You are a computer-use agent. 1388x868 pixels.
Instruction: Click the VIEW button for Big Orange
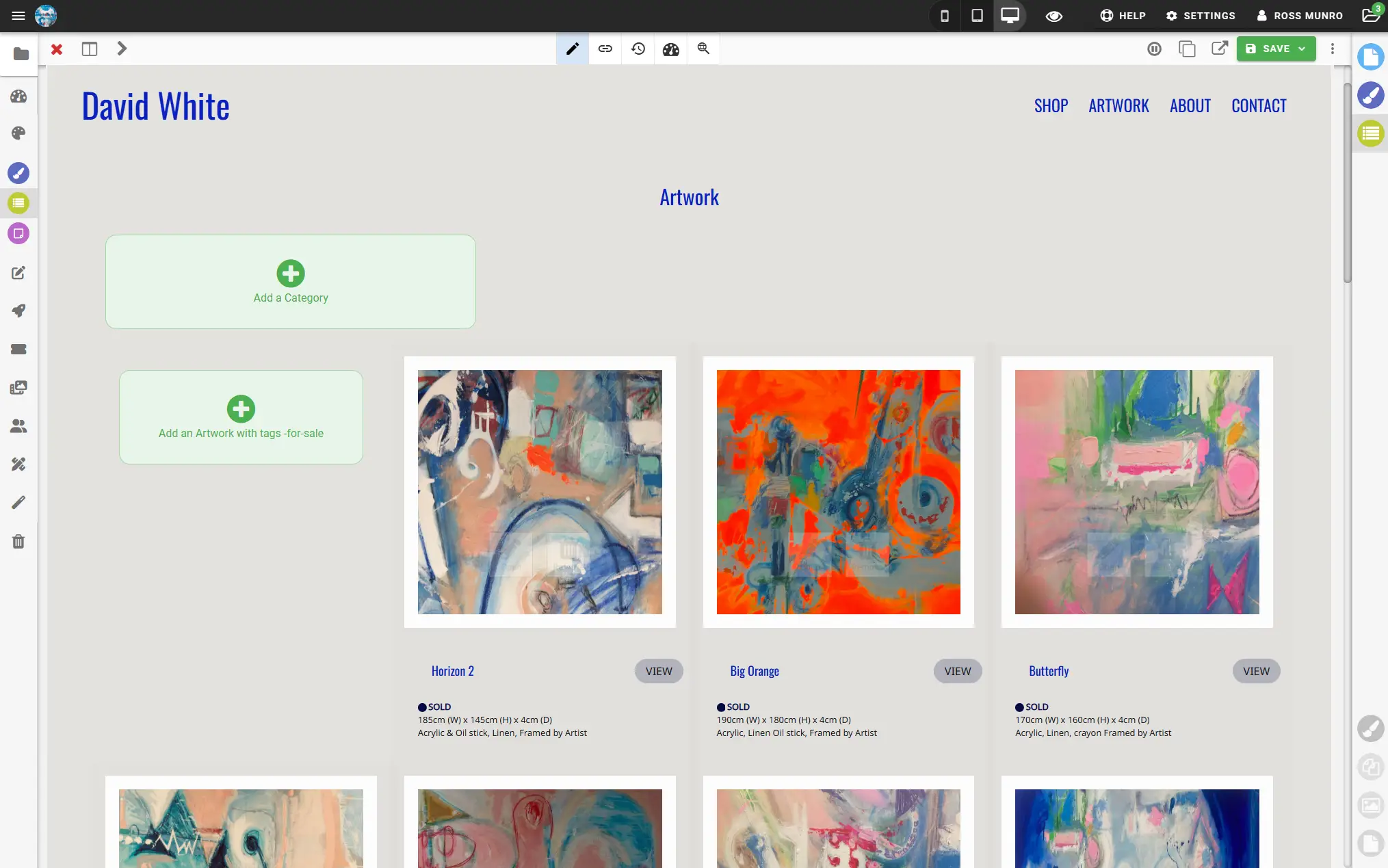pos(957,671)
